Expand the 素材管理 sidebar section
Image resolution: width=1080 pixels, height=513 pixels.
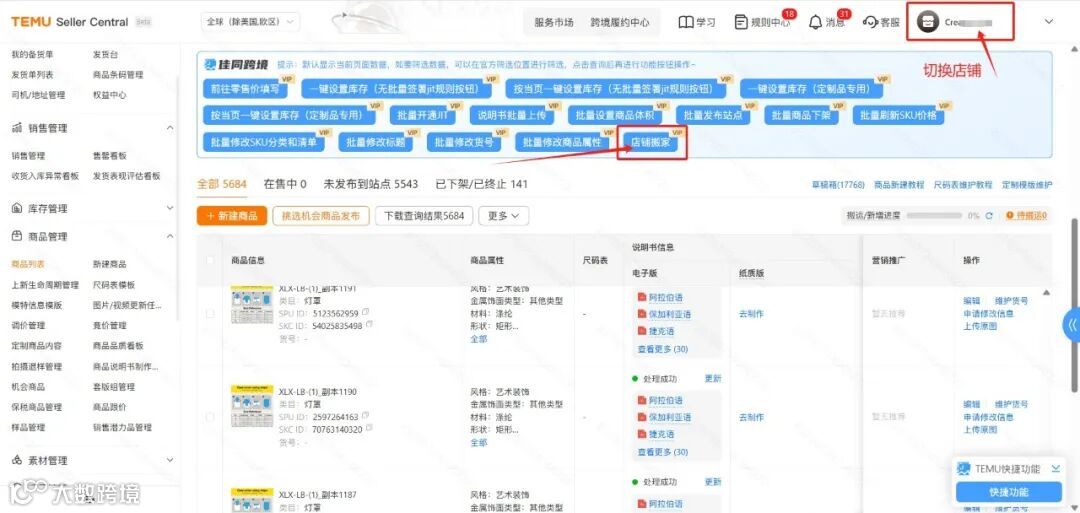(170, 460)
